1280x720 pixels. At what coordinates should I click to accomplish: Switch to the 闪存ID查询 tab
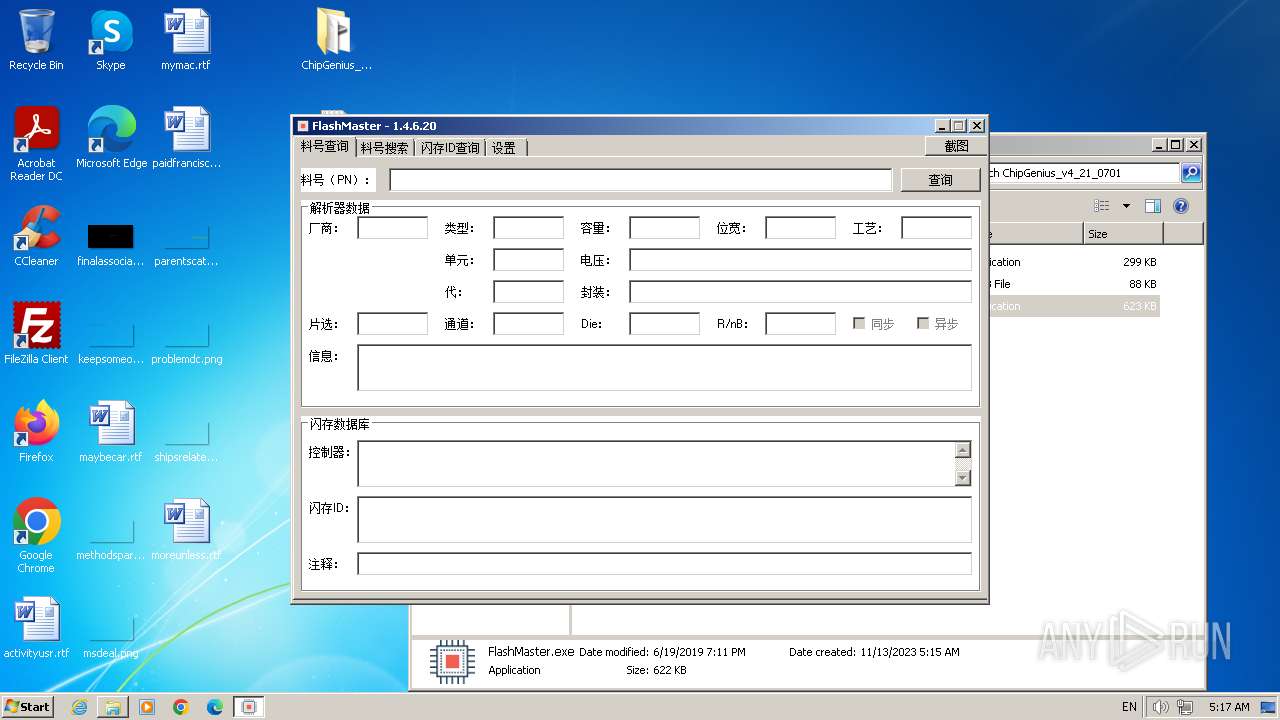450,148
